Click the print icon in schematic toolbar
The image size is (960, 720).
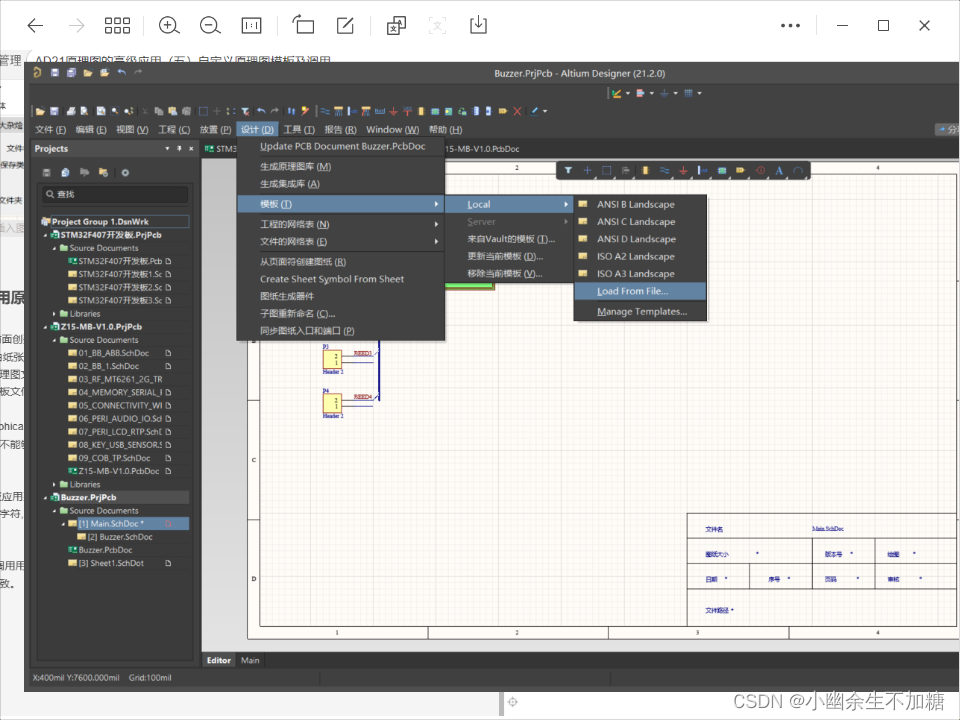tap(71, 111)
